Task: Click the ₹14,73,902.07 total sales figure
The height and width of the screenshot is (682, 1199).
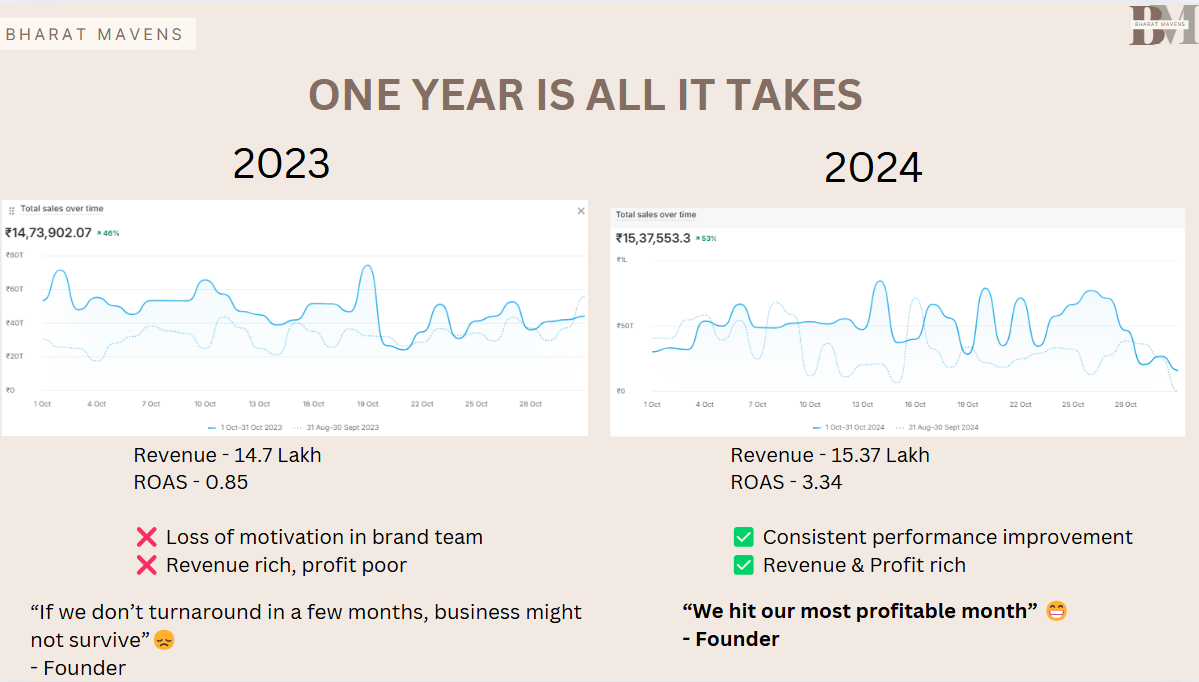Action: pos(48,232)
